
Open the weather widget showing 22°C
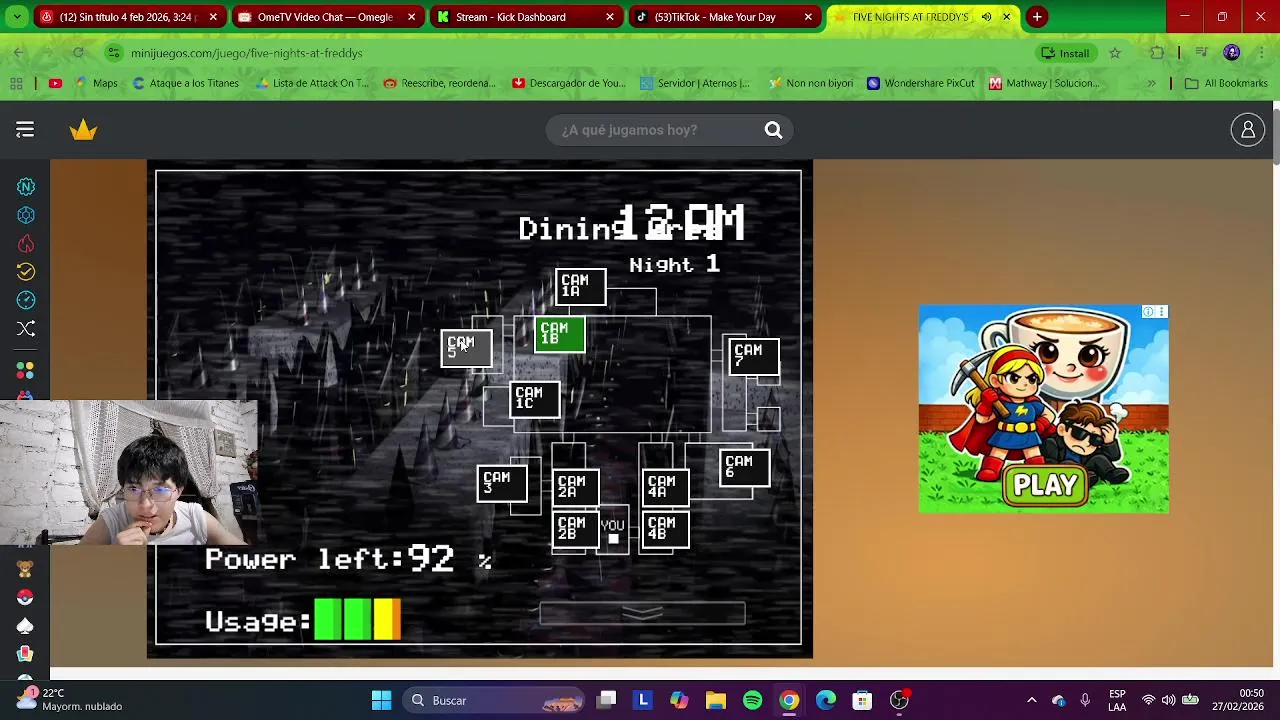coord(70,699)
